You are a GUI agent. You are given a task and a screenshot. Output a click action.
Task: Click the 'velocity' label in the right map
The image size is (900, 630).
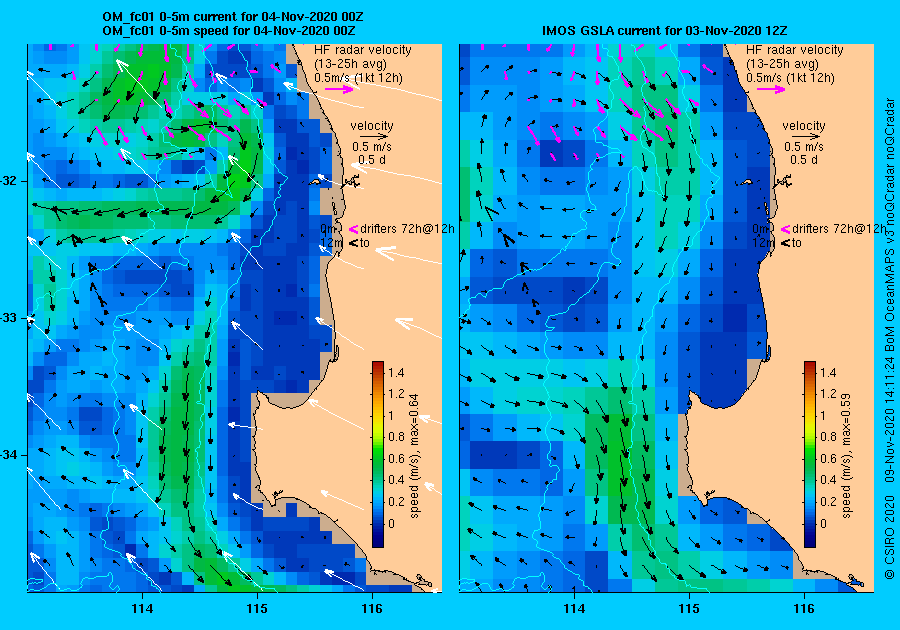pos(804,126)
